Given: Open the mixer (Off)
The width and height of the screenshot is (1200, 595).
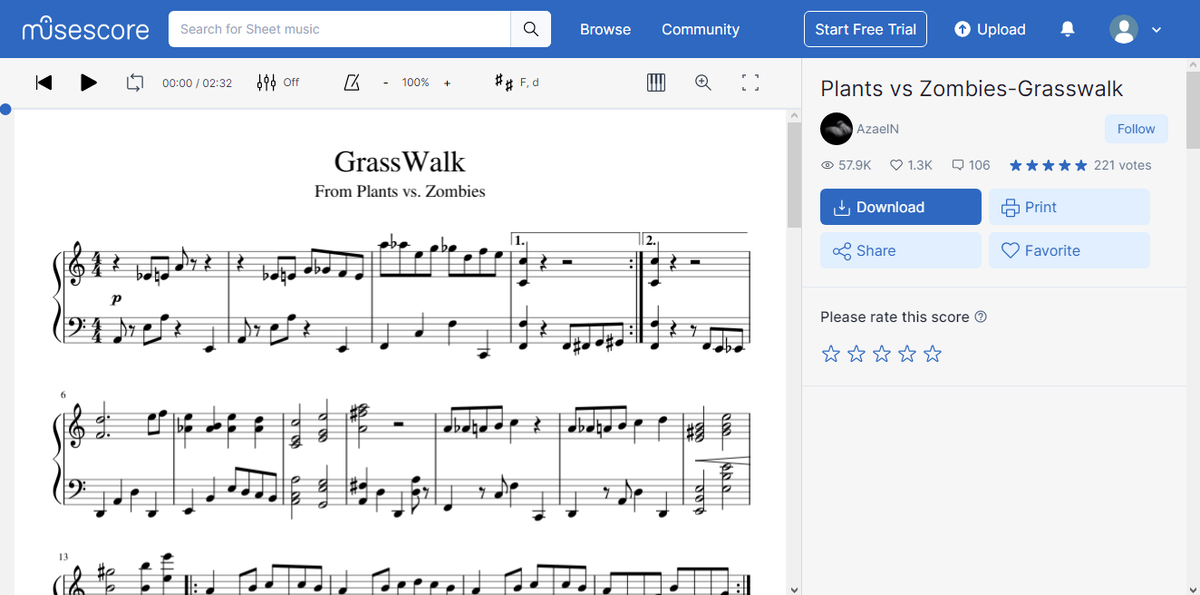Looking at the screenshot, I should pyautogui.click(x=278, y=82).
